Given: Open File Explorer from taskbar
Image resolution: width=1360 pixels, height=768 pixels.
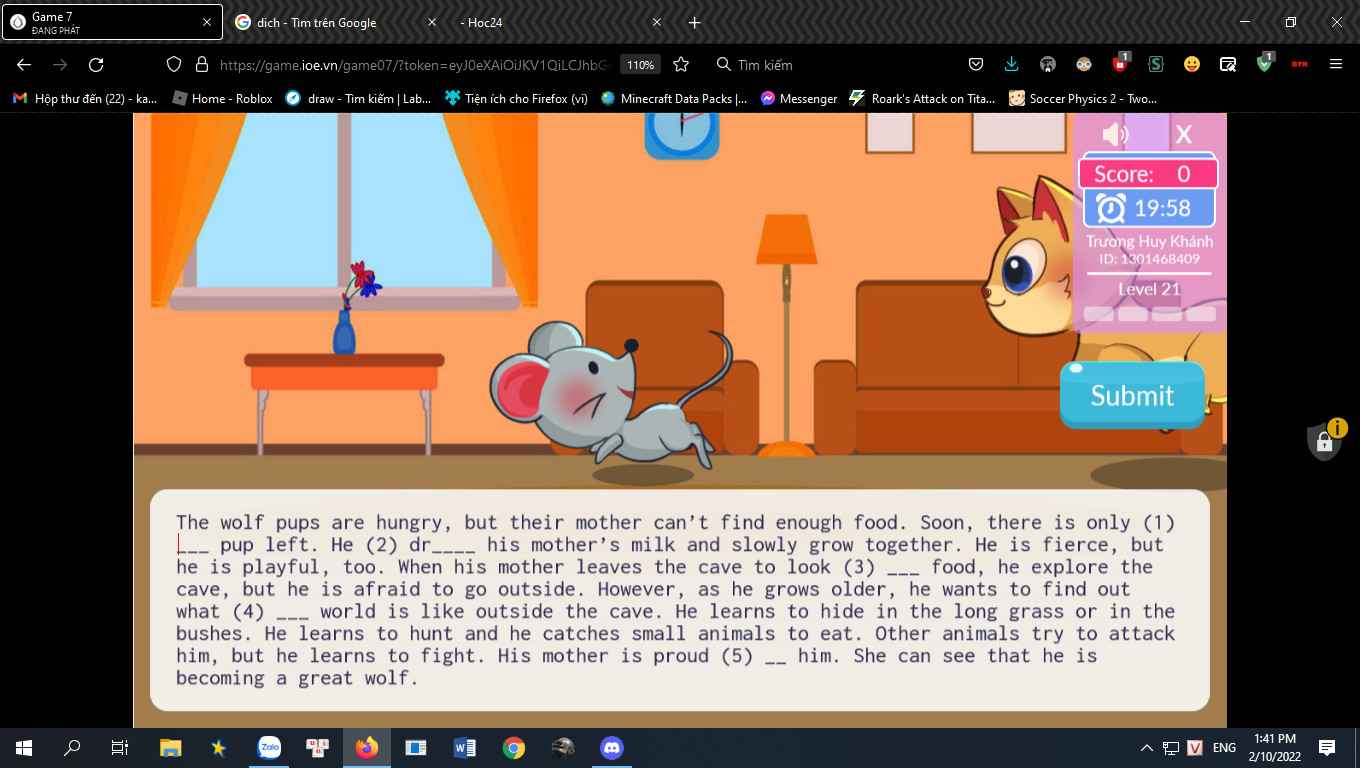Looking at the screenshot, I should coord(171,747).
